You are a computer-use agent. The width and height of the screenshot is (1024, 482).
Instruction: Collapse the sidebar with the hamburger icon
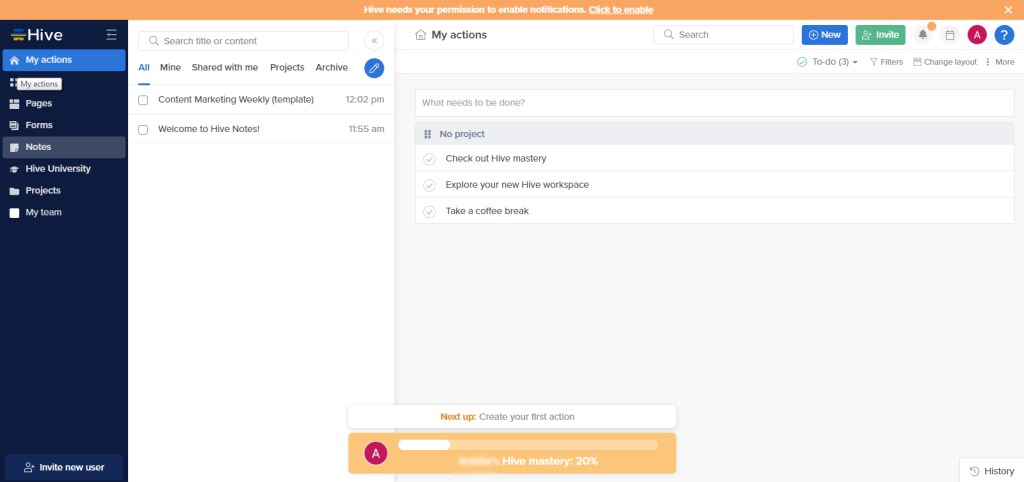tap(112, 35)
